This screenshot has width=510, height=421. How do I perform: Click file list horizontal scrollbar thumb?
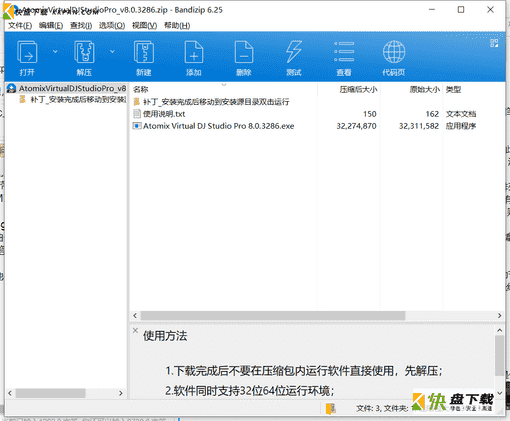click(x=273, y=315)
